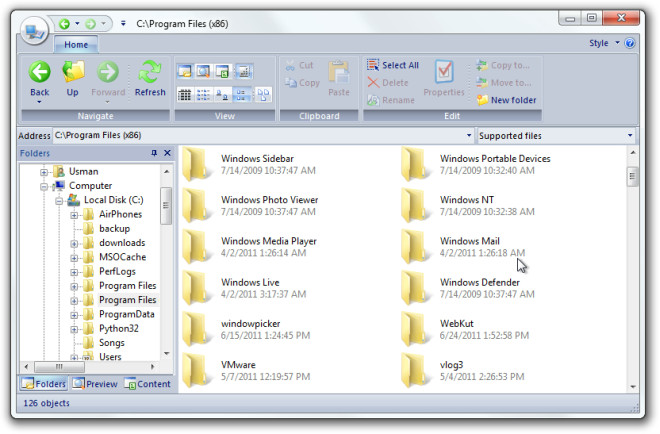This screenshot has width=660, height=434.
Task: Close the Folders pane
Action: [167, 153]
